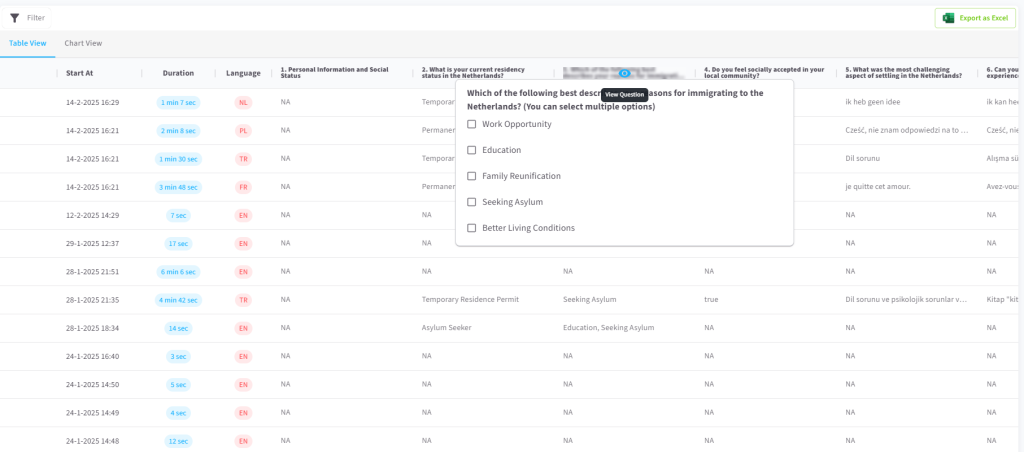
Task: Click the Start At column header
Action: point(80,73)
